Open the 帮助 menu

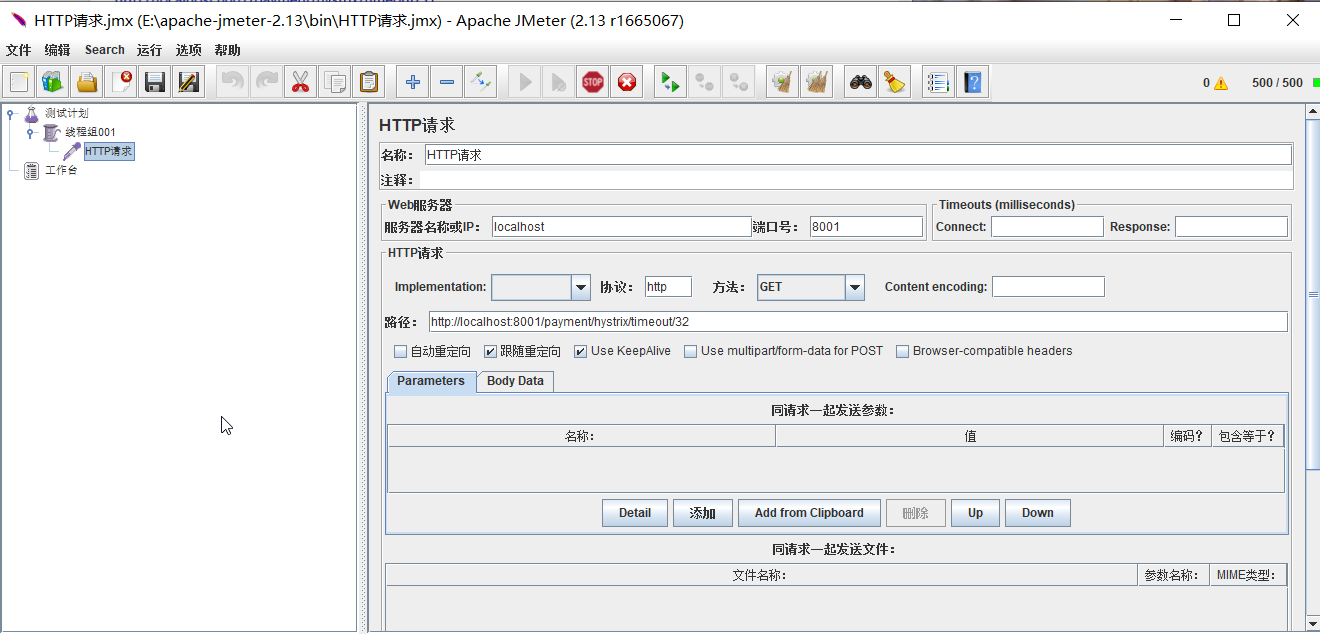[x=227, y=50]
